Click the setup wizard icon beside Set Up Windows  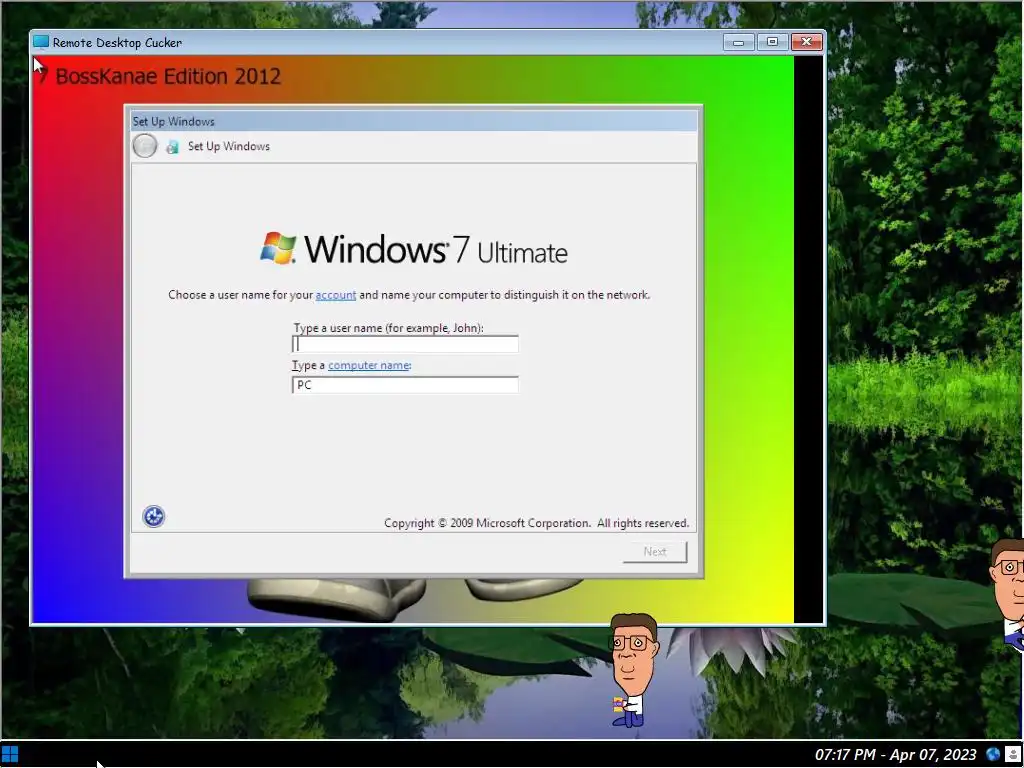[x=172, y=146]
